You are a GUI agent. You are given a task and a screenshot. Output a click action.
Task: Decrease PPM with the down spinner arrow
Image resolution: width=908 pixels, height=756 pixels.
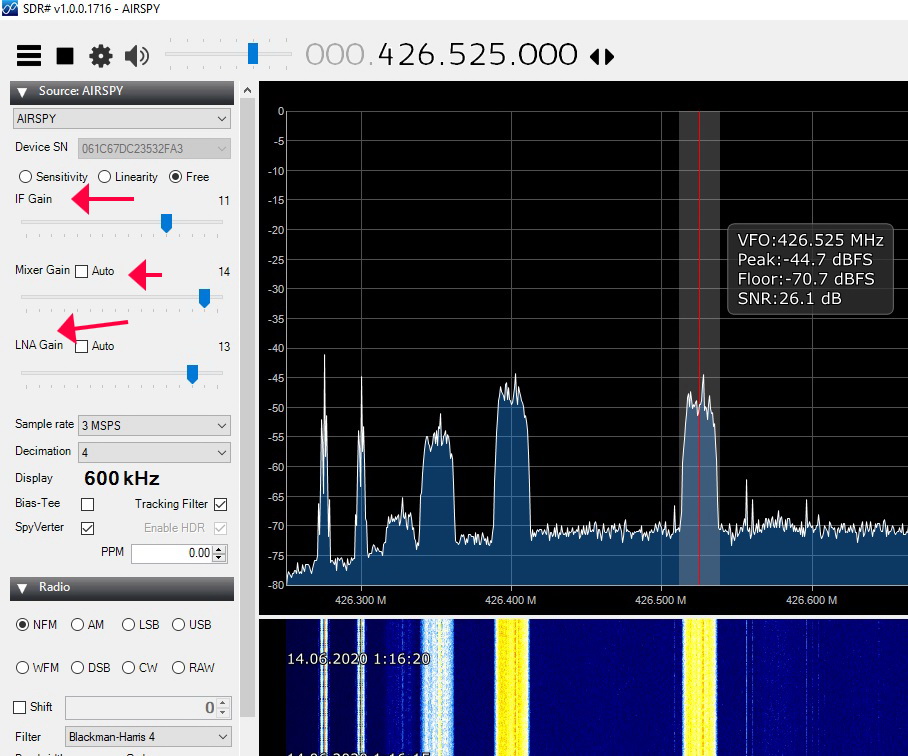219,558
